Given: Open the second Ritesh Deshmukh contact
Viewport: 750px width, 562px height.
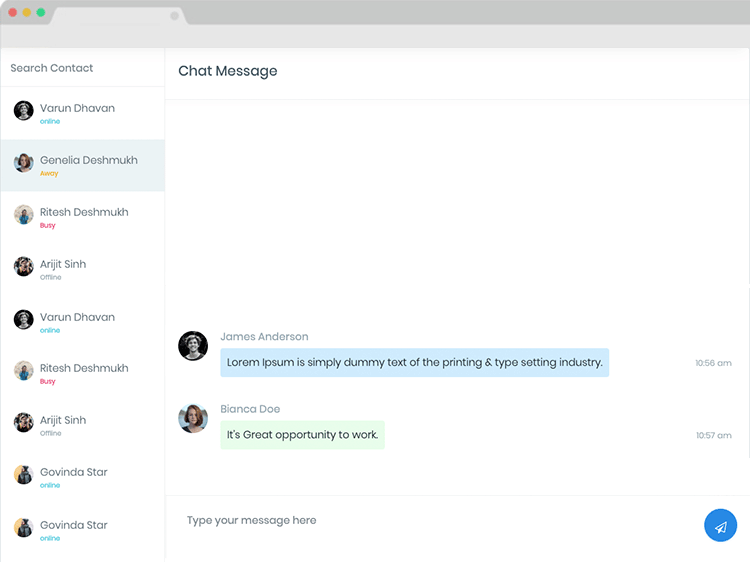Looking at the screenshot, I should 84,368.
